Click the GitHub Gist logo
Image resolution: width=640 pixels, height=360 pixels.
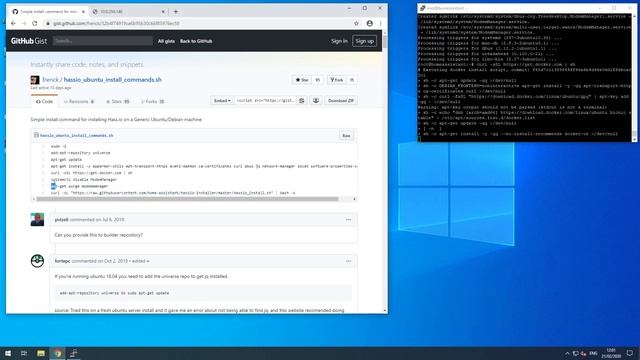point(29,41)
